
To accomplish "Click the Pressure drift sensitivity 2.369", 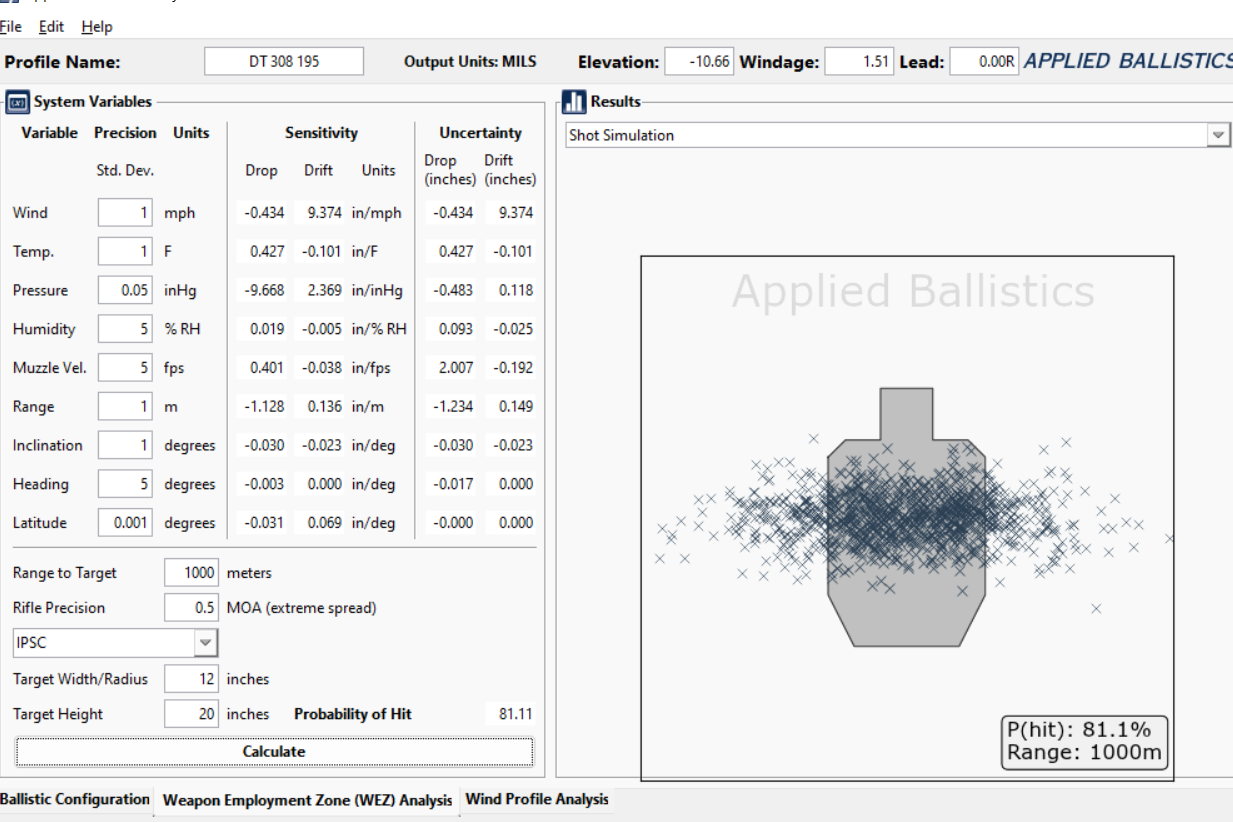I will click(x=320, y=290).
